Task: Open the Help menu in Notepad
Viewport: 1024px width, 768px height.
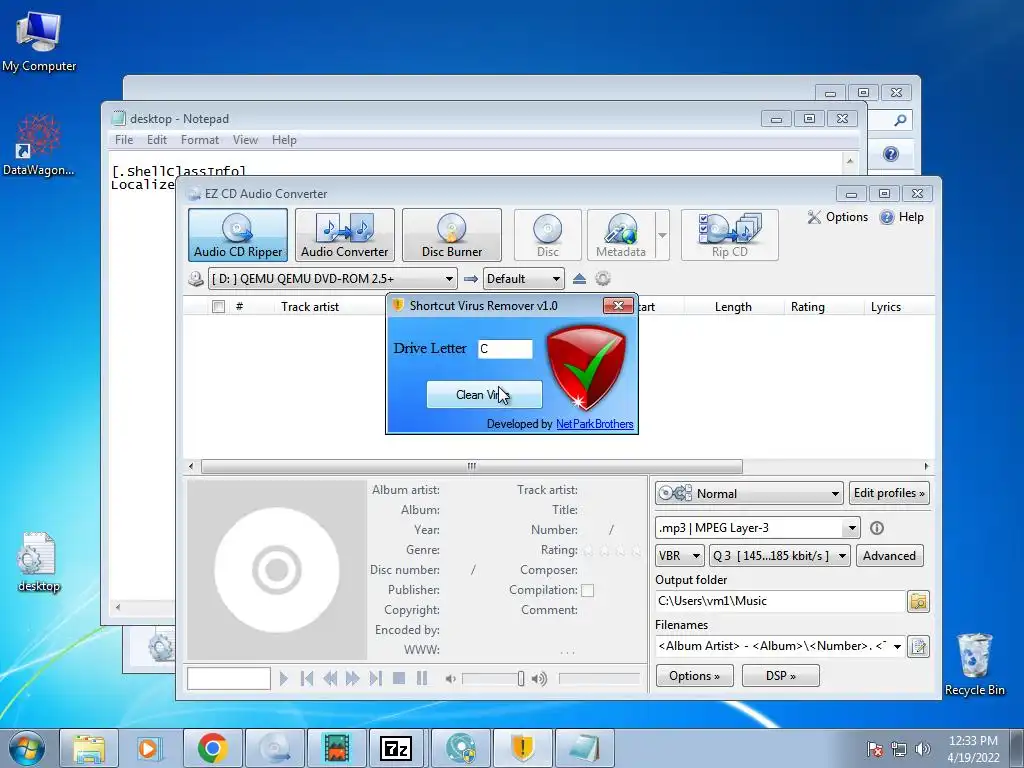Action: coord(284,140)
